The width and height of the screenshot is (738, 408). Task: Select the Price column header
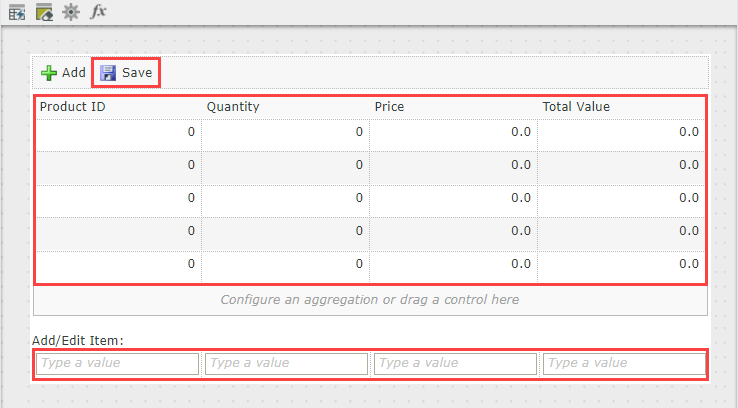pyautogui.click(x=389, y=106)
